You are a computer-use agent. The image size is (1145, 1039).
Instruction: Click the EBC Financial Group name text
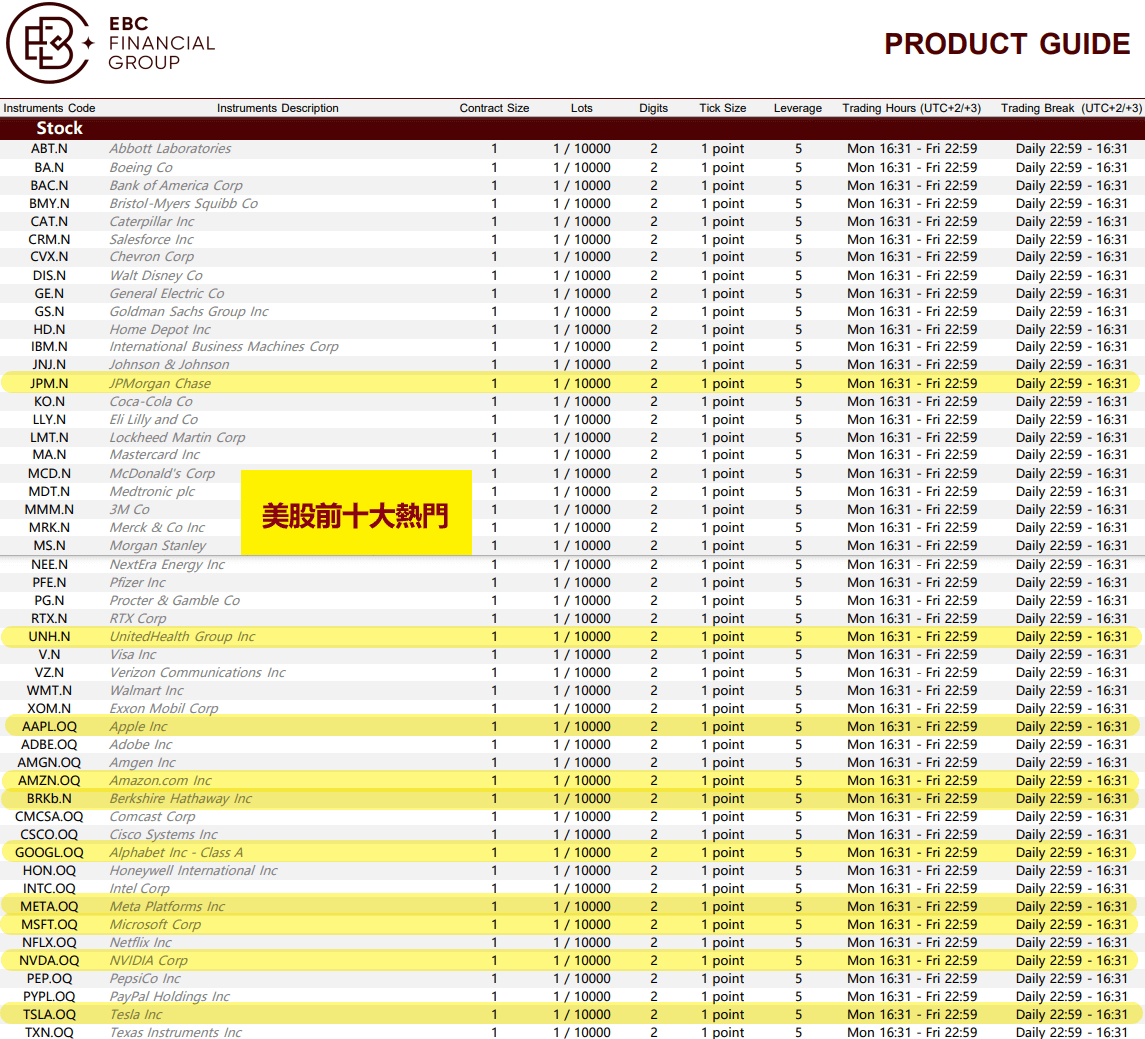161,43
